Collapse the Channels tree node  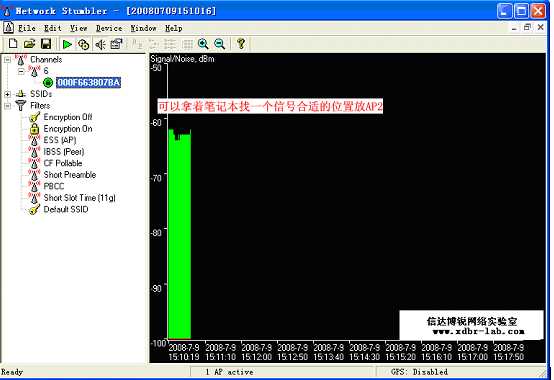(x=7, y=60)
